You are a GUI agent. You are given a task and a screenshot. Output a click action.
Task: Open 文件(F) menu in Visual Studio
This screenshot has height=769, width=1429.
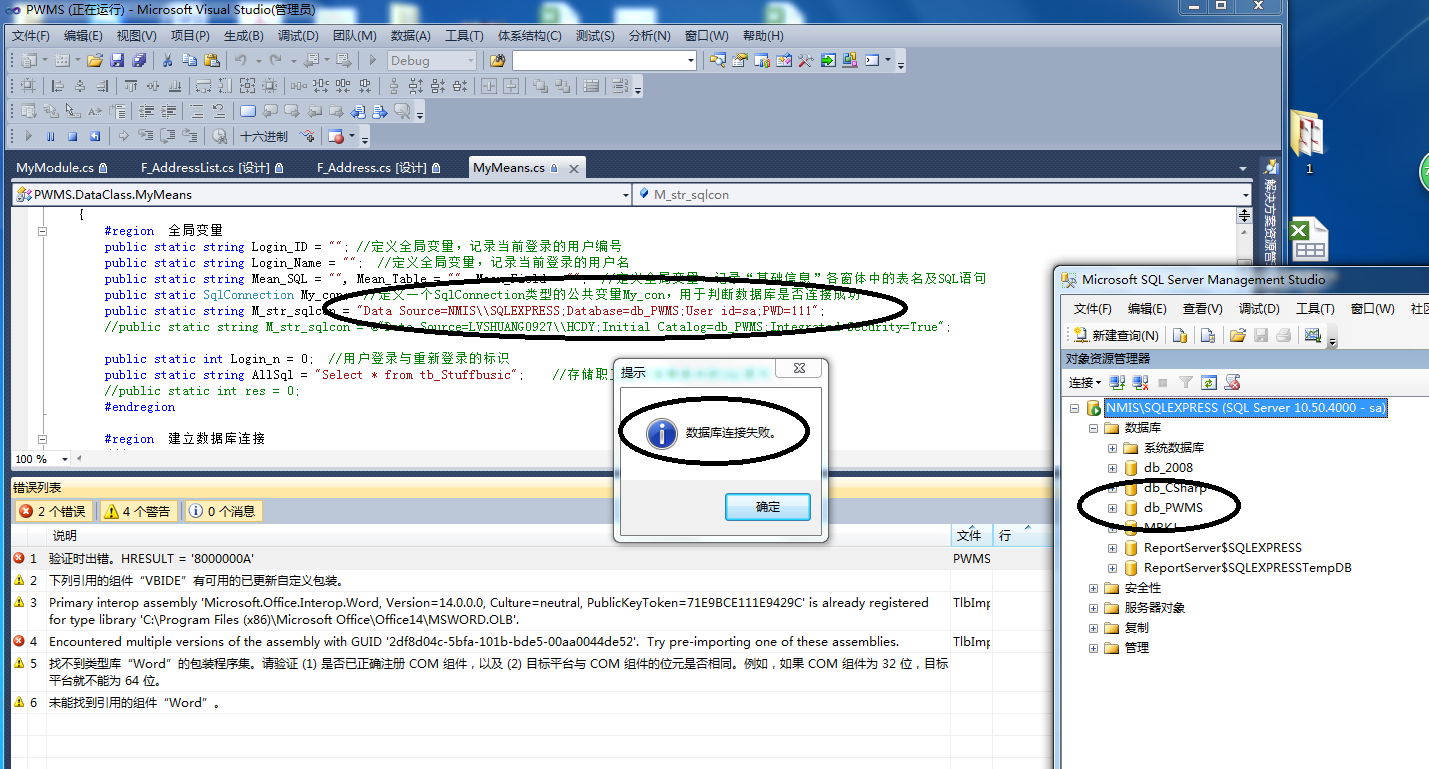click(31, 36)
